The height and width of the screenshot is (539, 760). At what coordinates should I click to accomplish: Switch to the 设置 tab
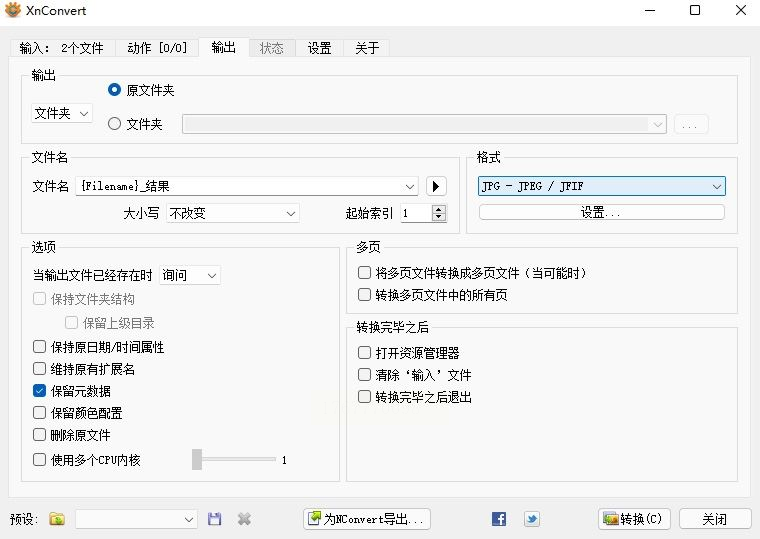(319, 48)
